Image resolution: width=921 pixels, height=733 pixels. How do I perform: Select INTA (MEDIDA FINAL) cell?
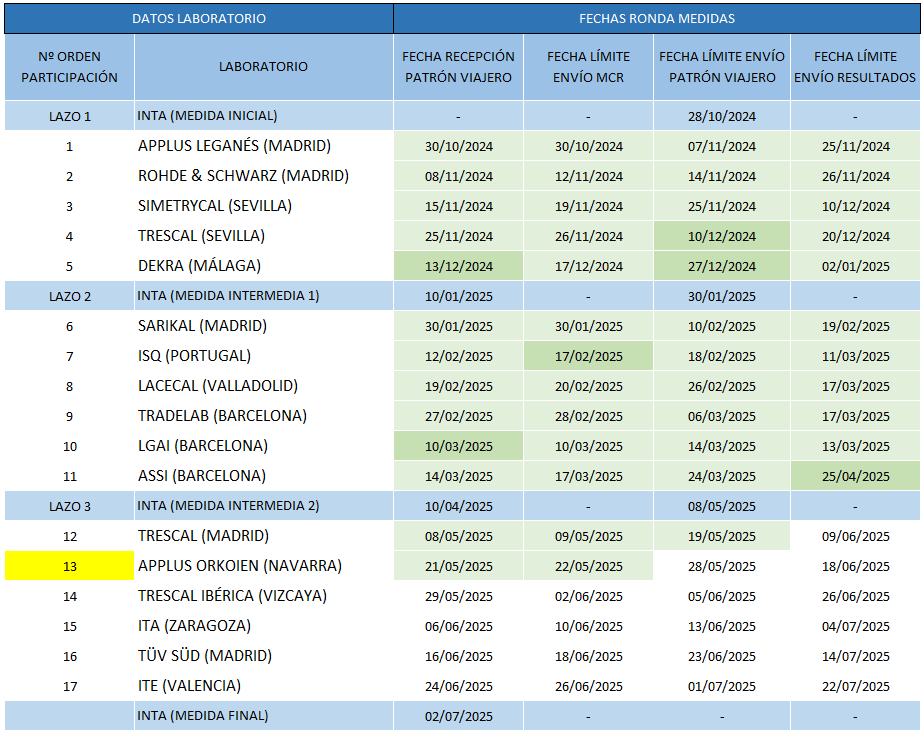(x=264, y=715)
